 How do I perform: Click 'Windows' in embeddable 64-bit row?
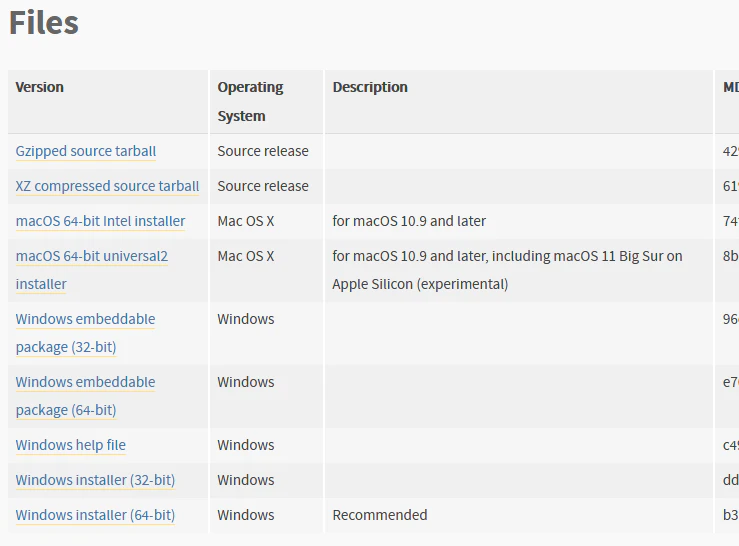[246, 382]
